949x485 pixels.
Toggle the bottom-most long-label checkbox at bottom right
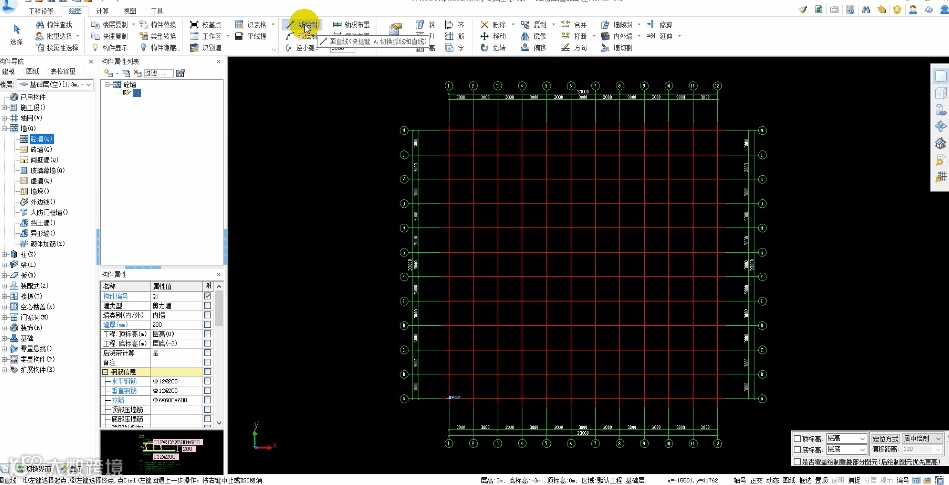pos(797,461)
